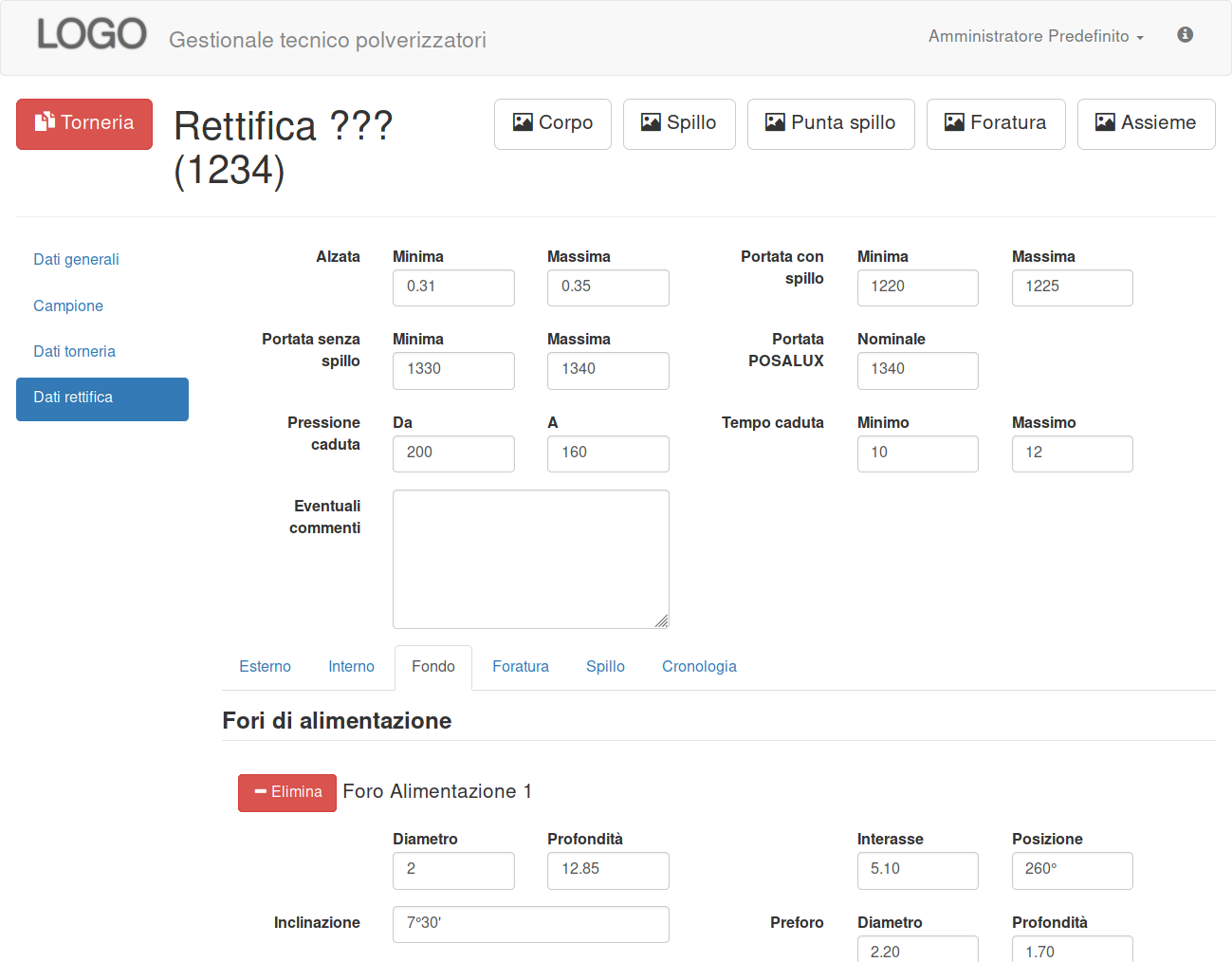This screenshot has width=1232, height=962.
Task: Focus Alzata Minima field showing 0.31
Action: (453, 287)
